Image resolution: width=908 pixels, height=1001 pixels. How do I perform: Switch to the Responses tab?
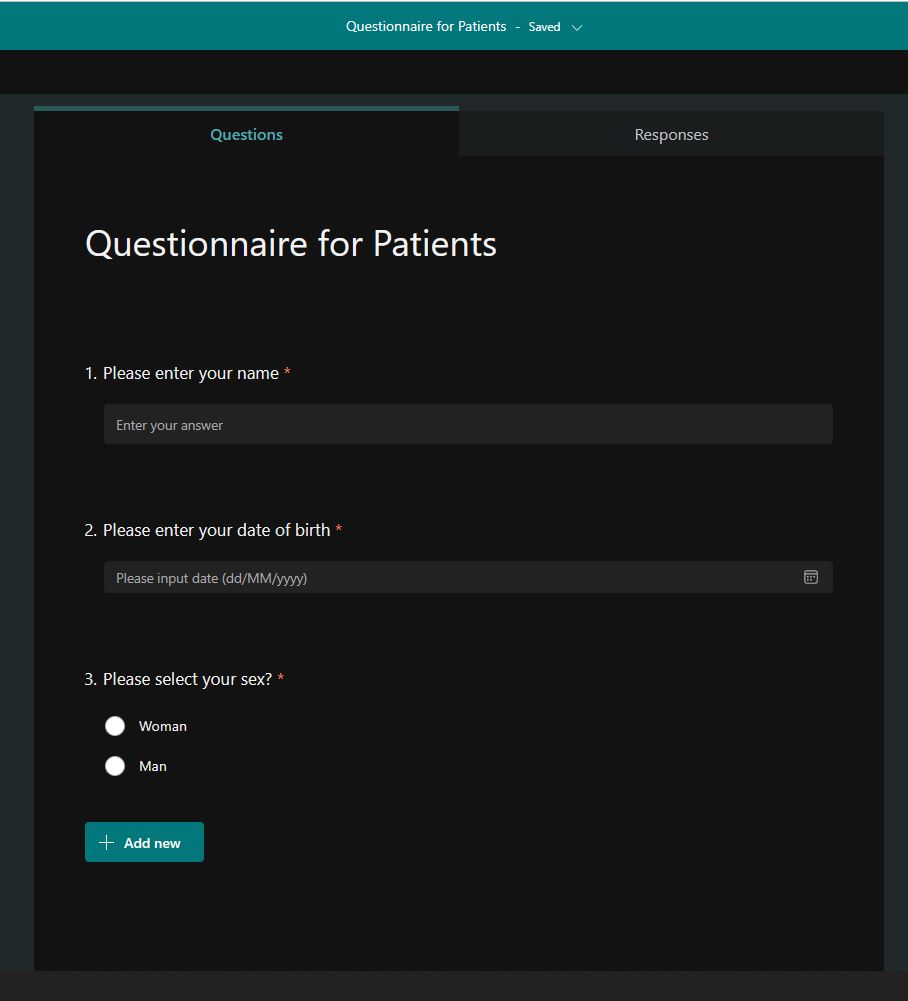point(671,134)
